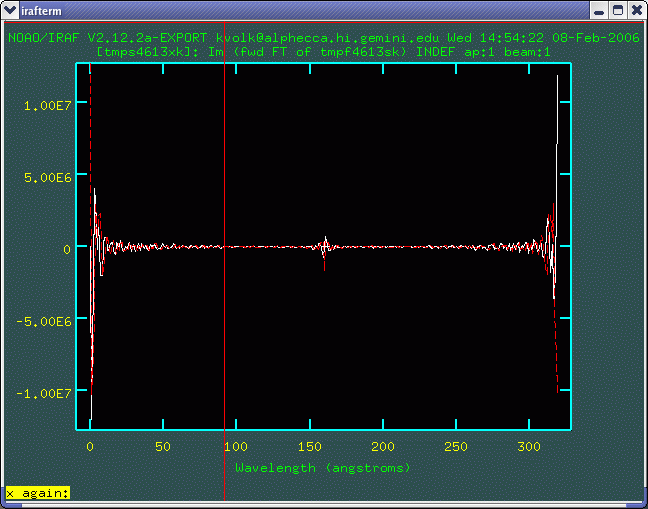Click the 5.00E6 y-axis label
Image resolution: width=648 pixels, height=509 pixels.
[48, 178]
